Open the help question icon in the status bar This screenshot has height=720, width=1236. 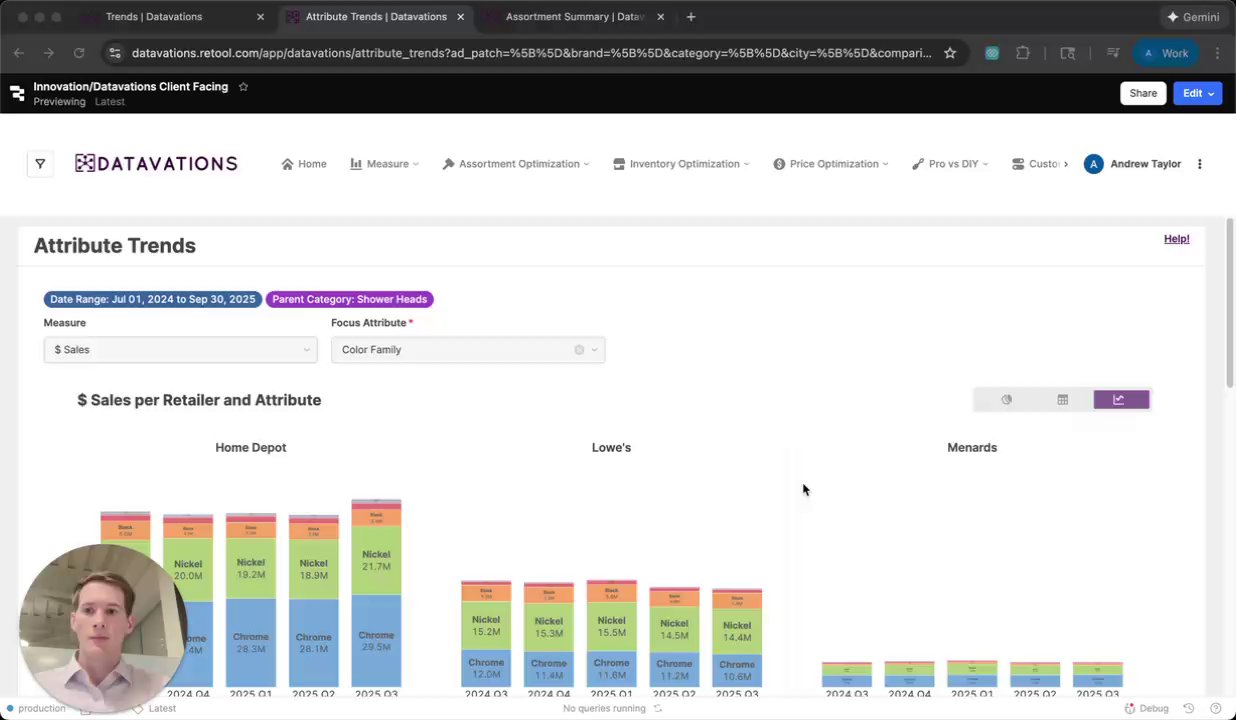(x=1216, y=709)
